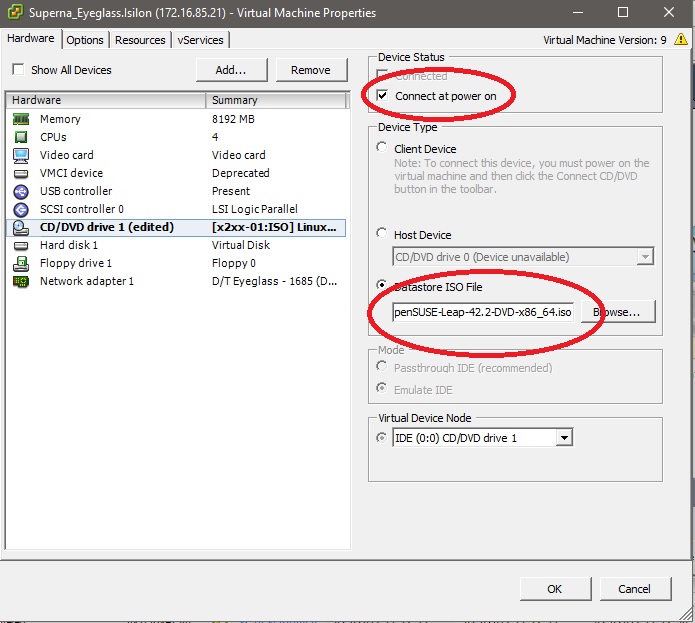The image size is (695, 623).
Task: Click the Present summary value
Action: [x=231, y=191]
